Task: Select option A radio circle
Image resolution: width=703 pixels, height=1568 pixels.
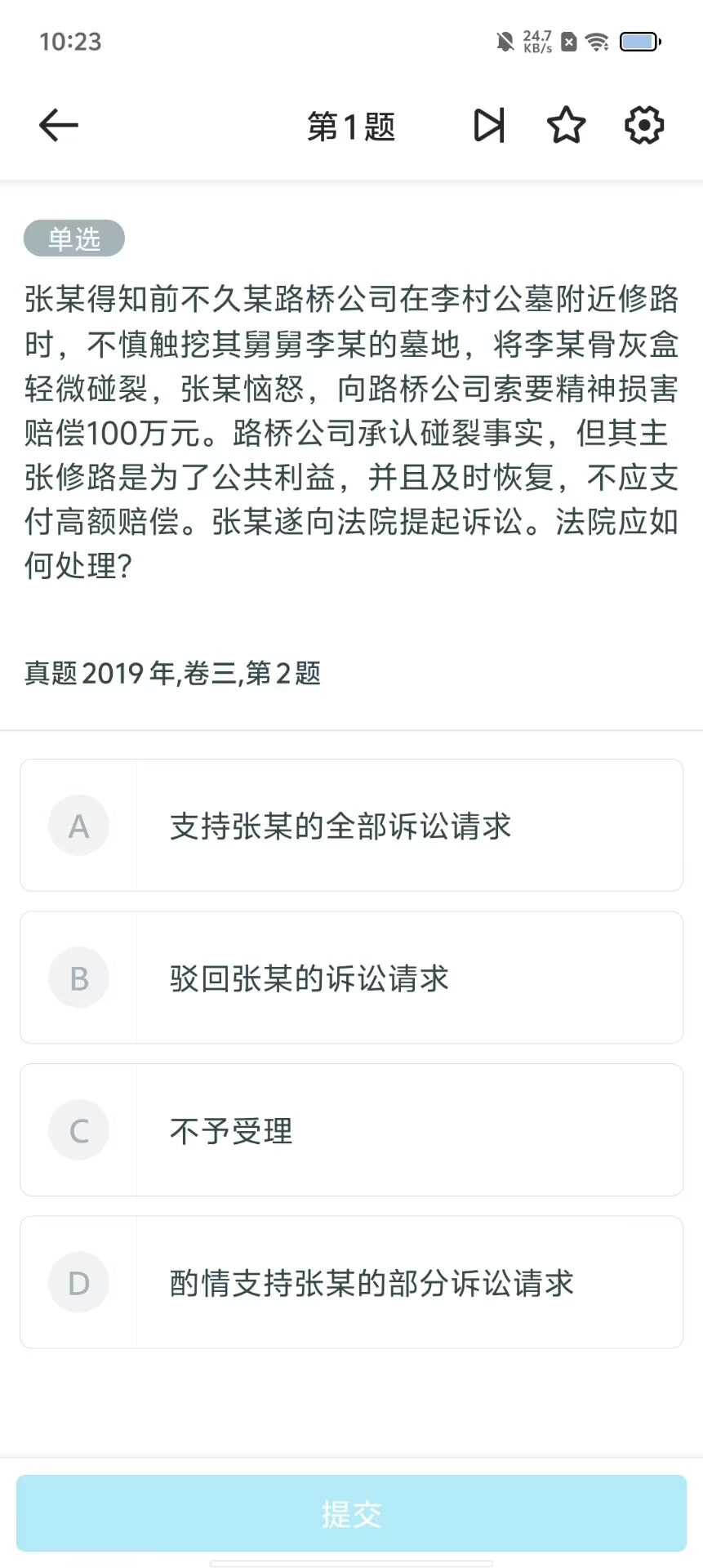Action: tap(79, 826)
